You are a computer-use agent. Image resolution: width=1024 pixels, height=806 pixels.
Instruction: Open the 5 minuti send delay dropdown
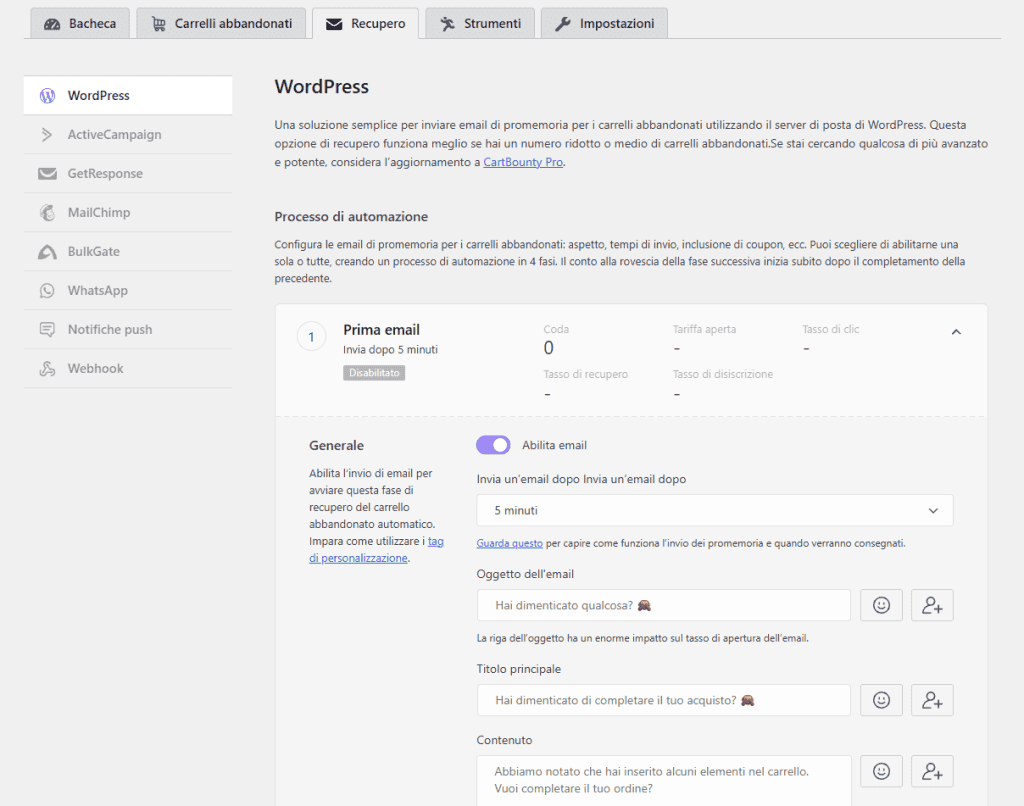point(714,510)
